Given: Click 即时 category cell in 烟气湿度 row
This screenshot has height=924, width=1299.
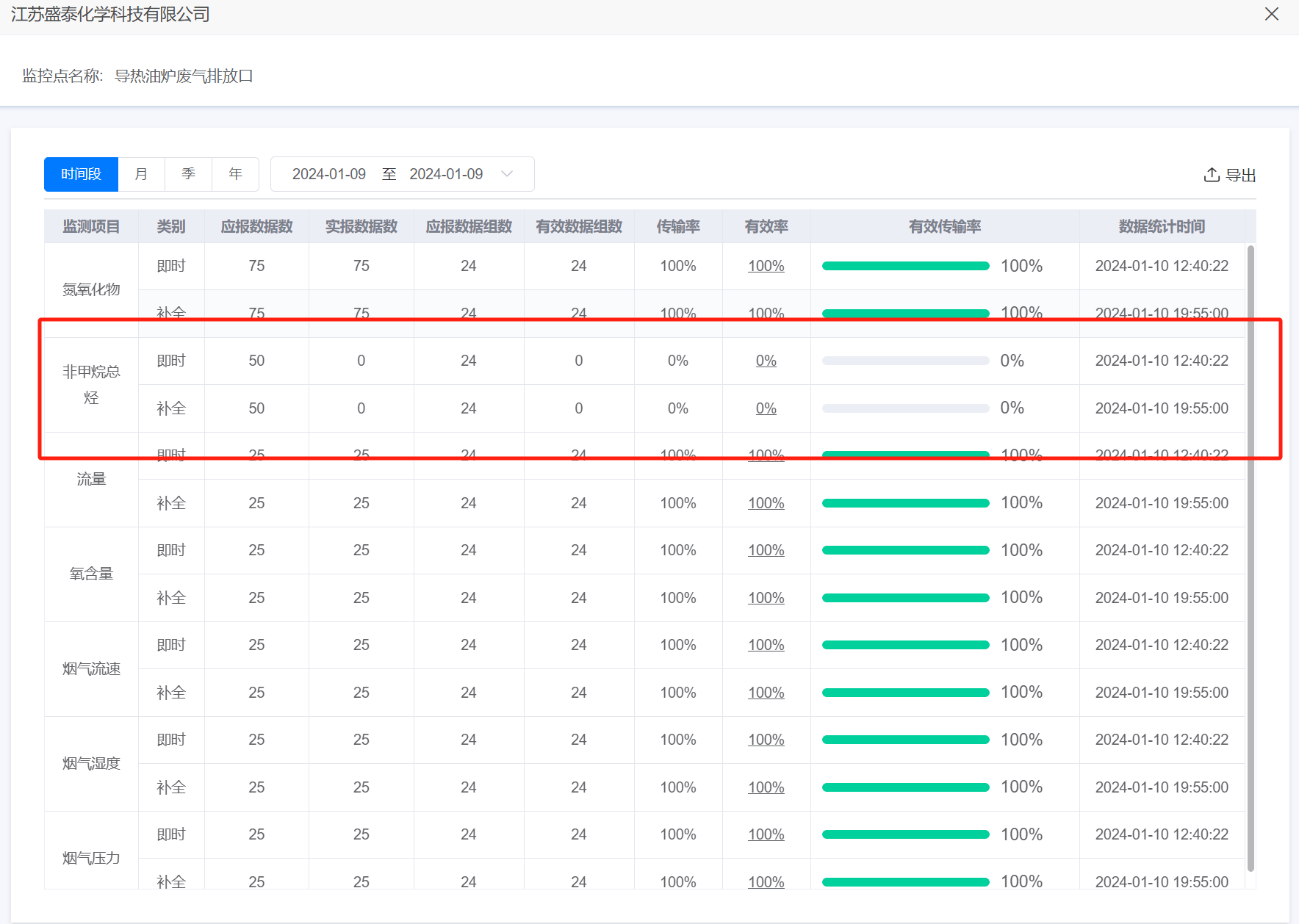Looking at the screenshot, I should pos(171,740).
